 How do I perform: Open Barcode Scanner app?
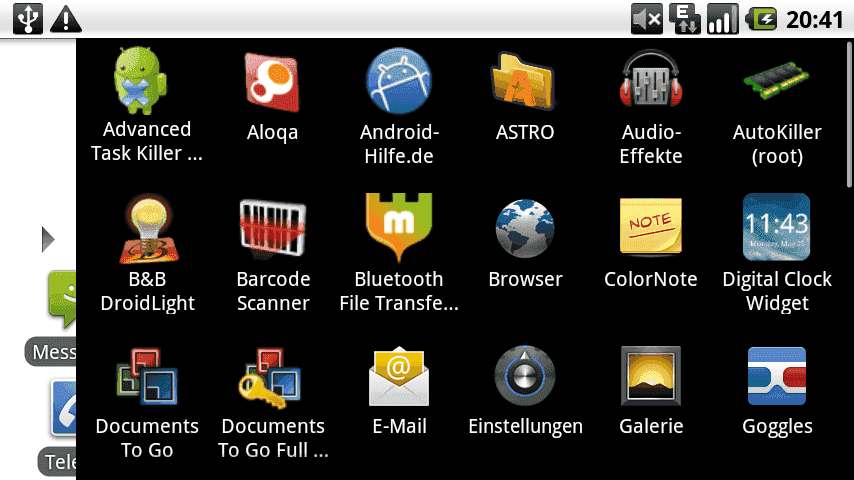point(273,227)
